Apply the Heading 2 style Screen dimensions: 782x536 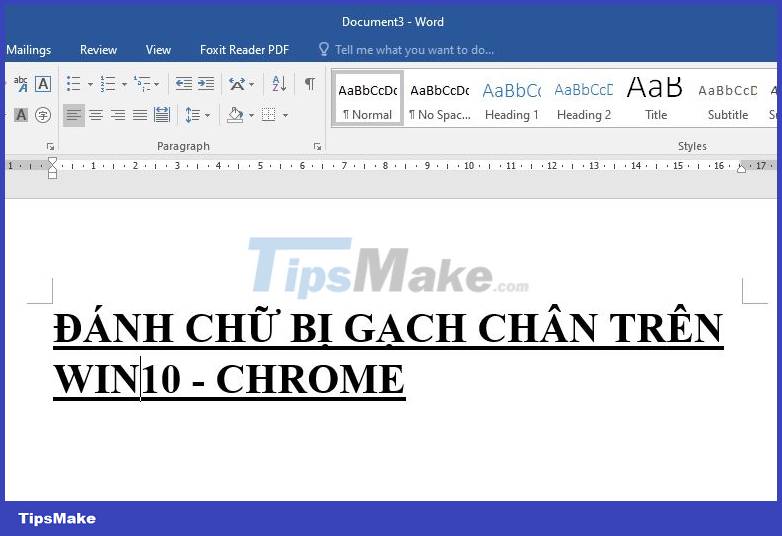[584, 98]
